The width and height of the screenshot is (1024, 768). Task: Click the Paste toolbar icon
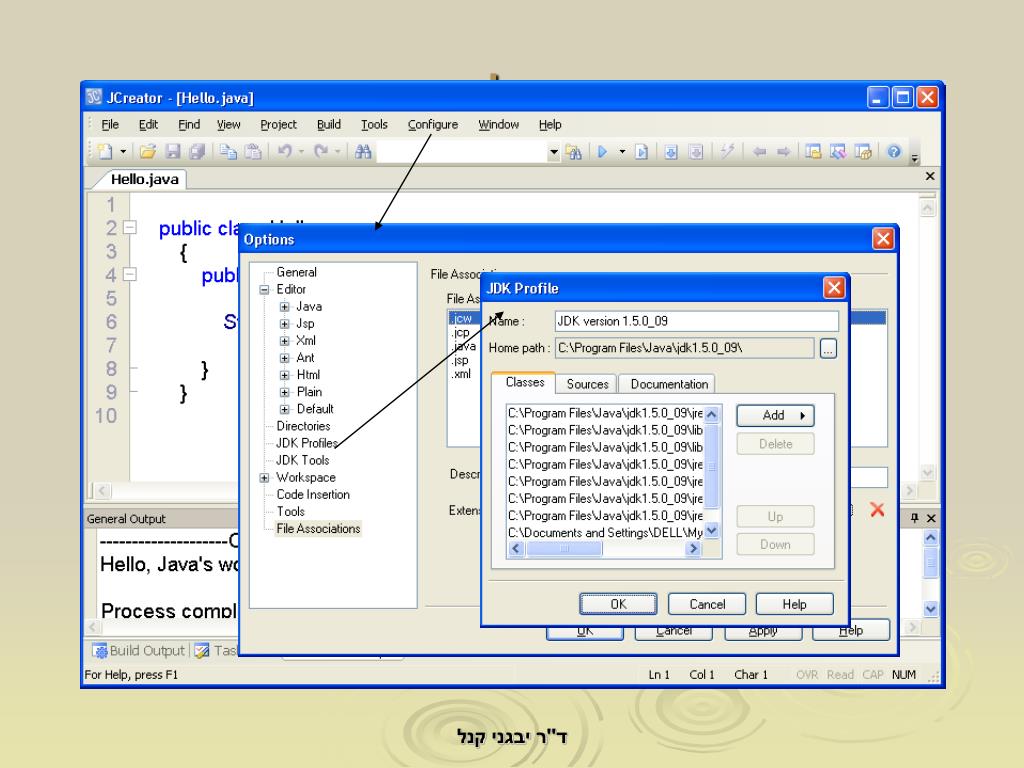pos(253,152)
